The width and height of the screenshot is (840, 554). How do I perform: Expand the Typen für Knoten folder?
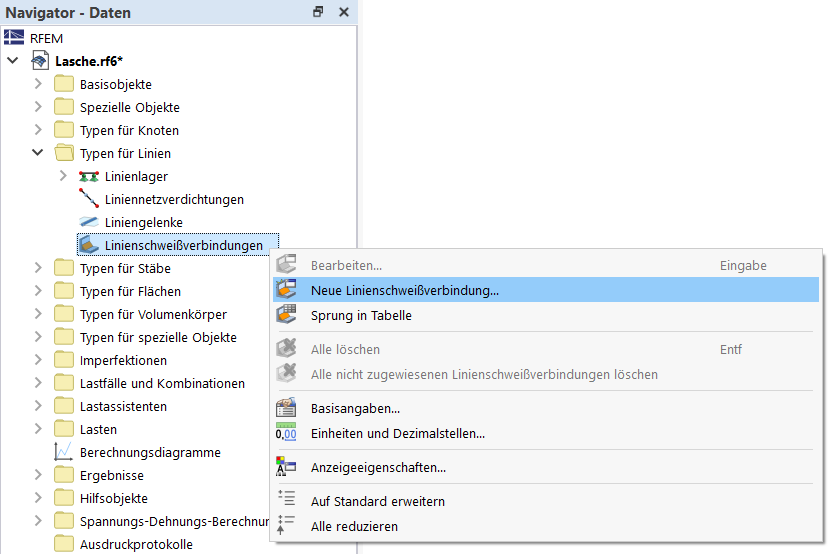coord(38,130)
